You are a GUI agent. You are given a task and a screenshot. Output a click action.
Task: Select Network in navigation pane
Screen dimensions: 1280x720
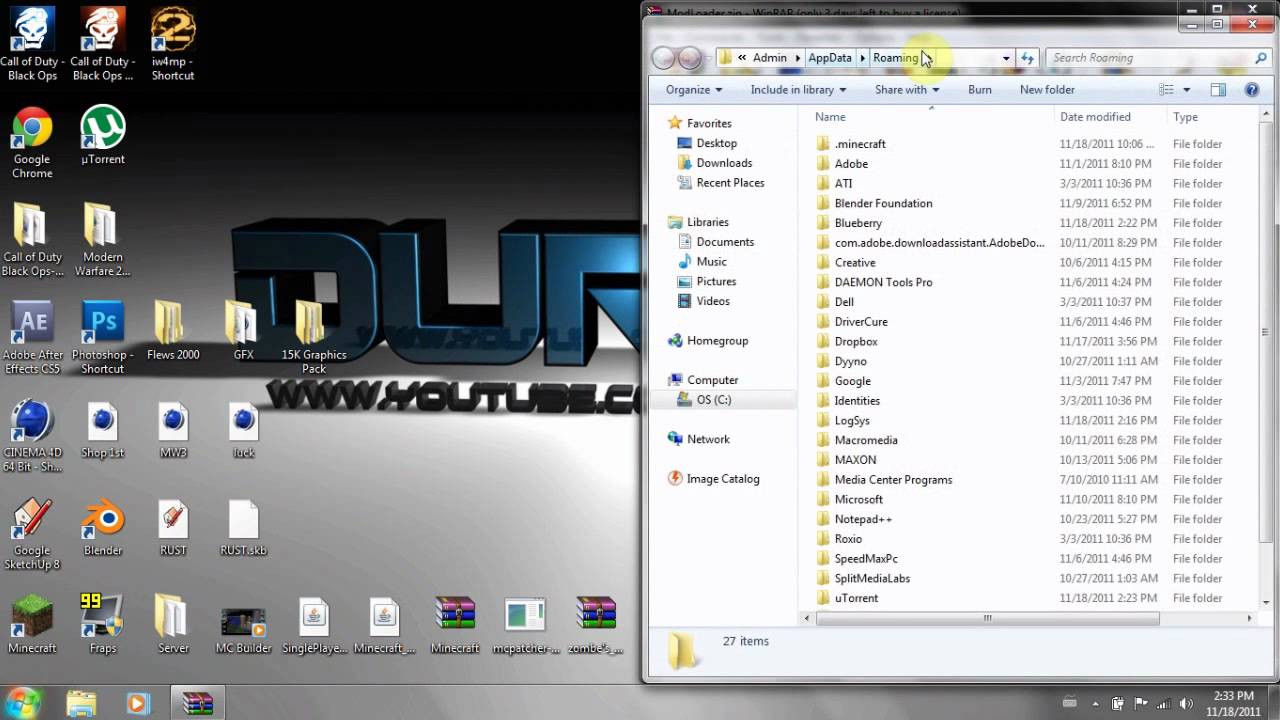click(708, 439)
